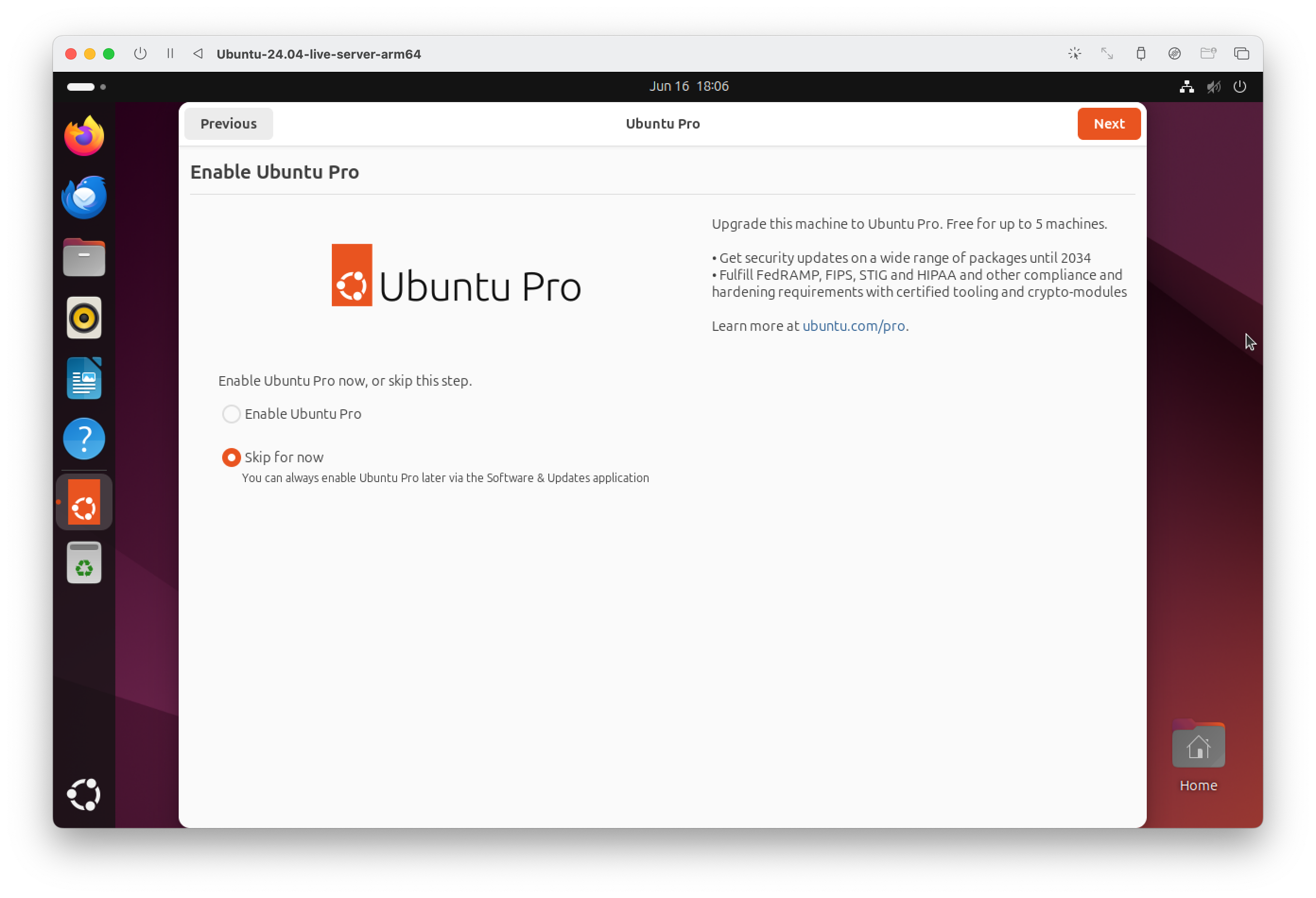This screenshot has height=898, width=1316.
Task: Launch Thunderbird mail from dock
Action: click(x=84, y=197)
